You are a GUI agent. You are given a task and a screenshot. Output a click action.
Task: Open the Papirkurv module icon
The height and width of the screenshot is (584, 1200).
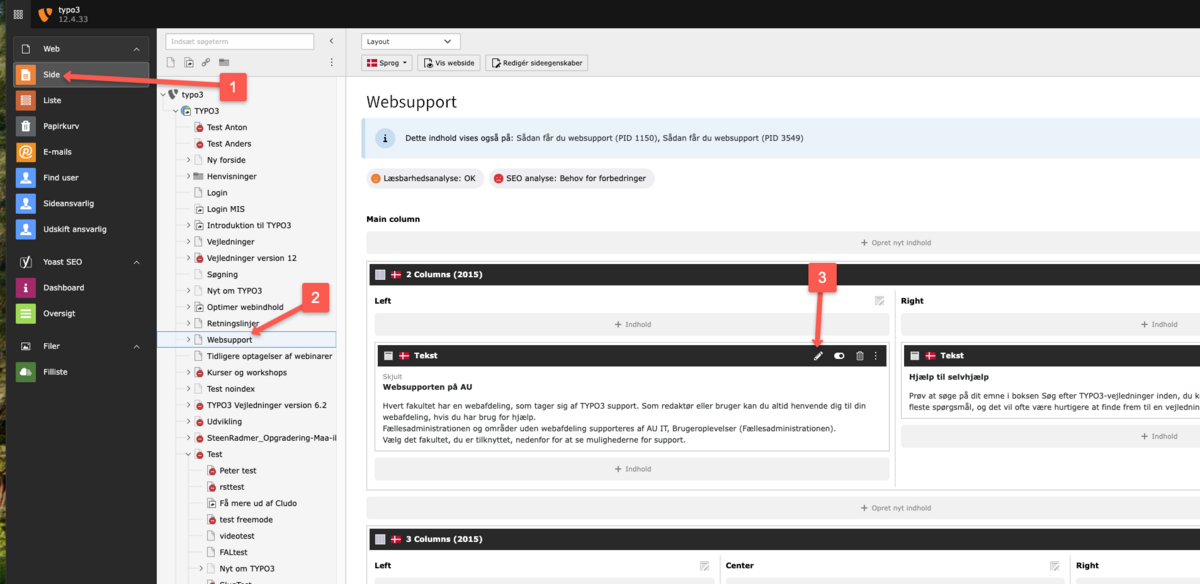click(26, 126)
